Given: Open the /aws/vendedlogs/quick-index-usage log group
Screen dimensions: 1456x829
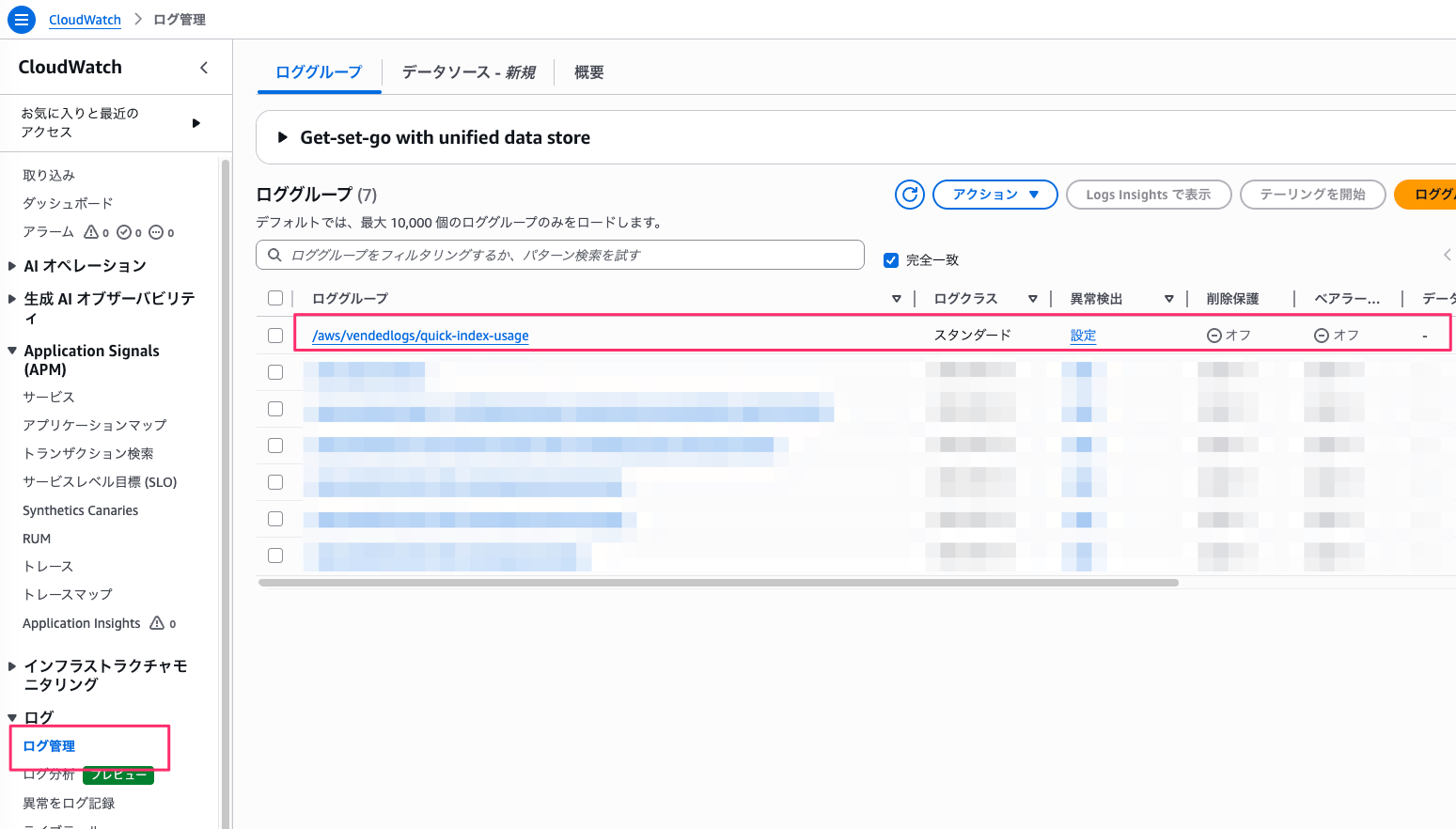Looking at the screenshot, I should (420, 335).
